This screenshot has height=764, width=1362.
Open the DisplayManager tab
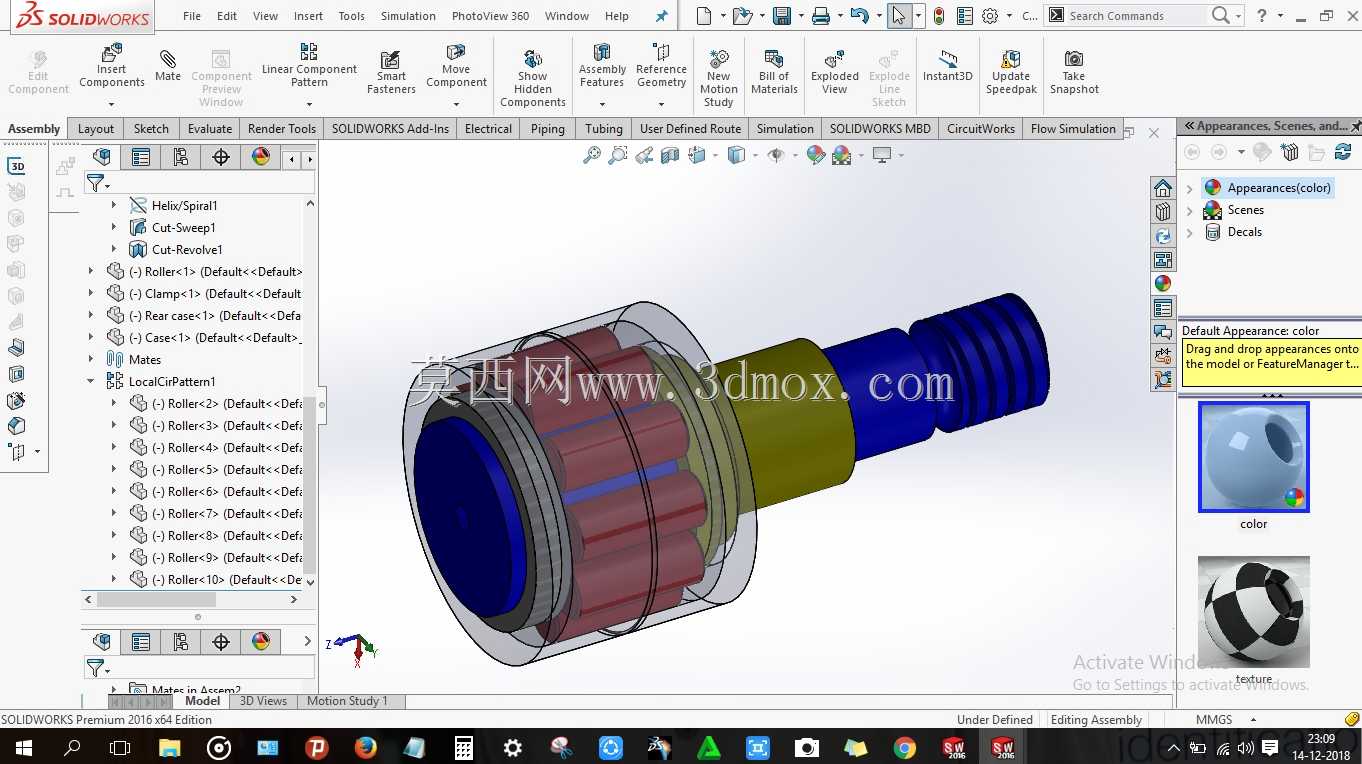pos(261,157)
